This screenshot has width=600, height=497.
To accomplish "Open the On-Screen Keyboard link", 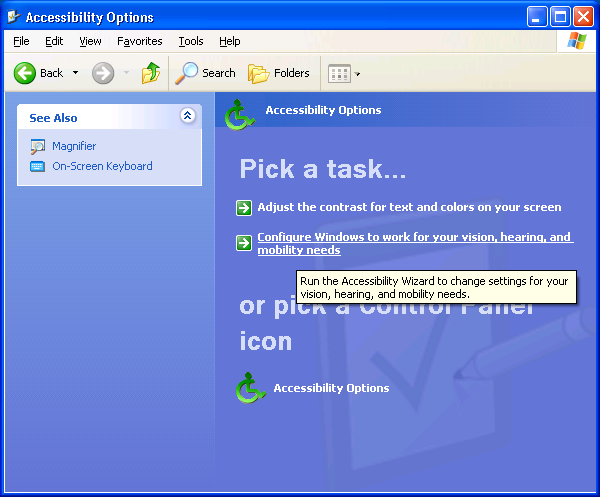I will tap(102, 166).
